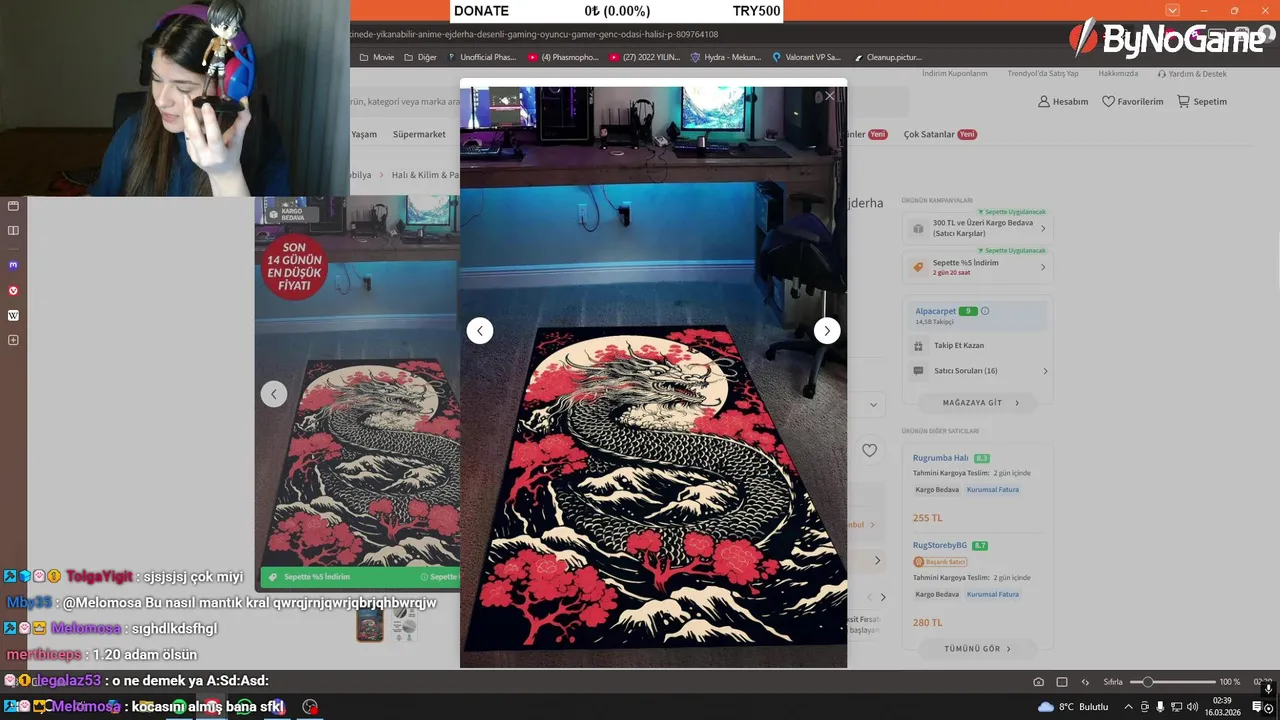
Task: Click TÜMÜNÜ GÖR button
Action: [x=977, y=649]
